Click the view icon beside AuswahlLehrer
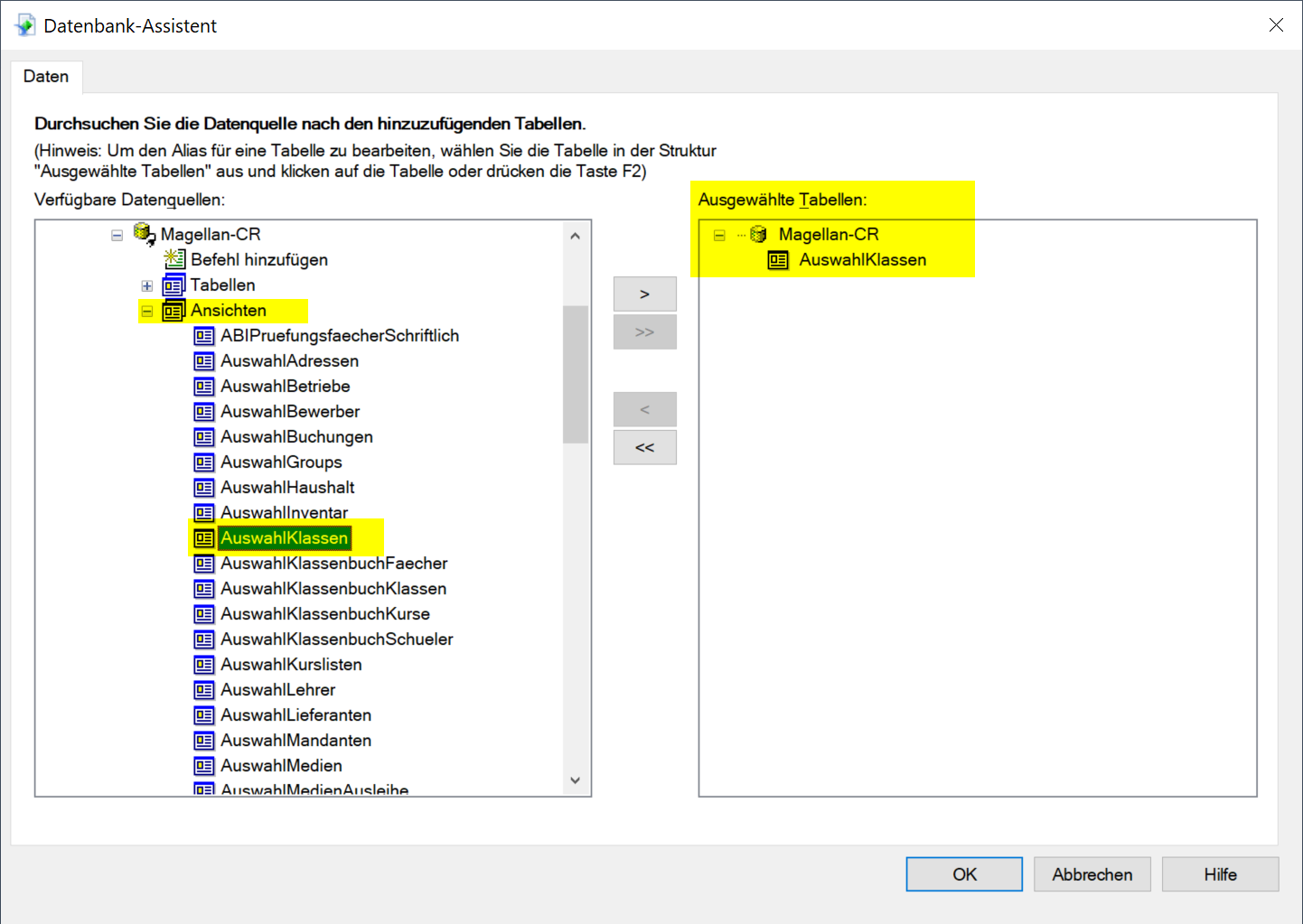This screenshot has height=924, width=1303. coord(204,690)
